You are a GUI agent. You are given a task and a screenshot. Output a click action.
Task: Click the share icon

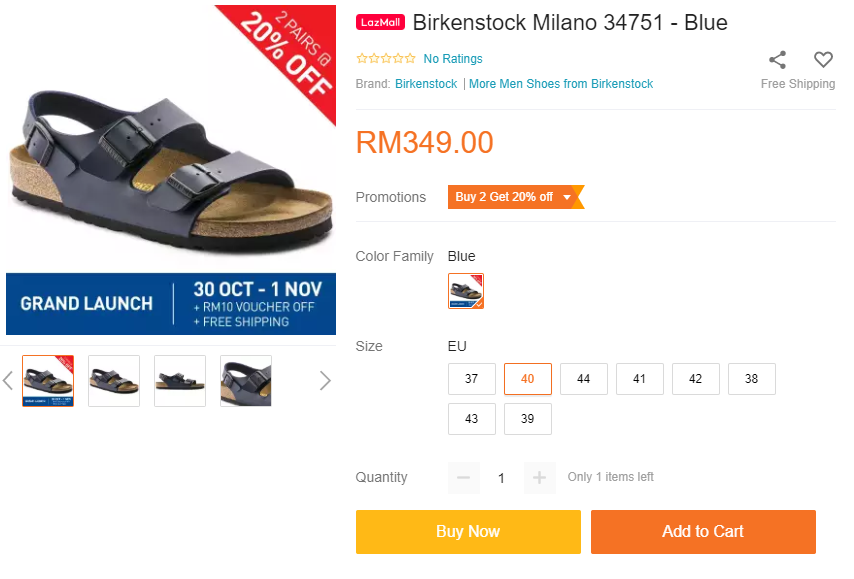[777, 60]
